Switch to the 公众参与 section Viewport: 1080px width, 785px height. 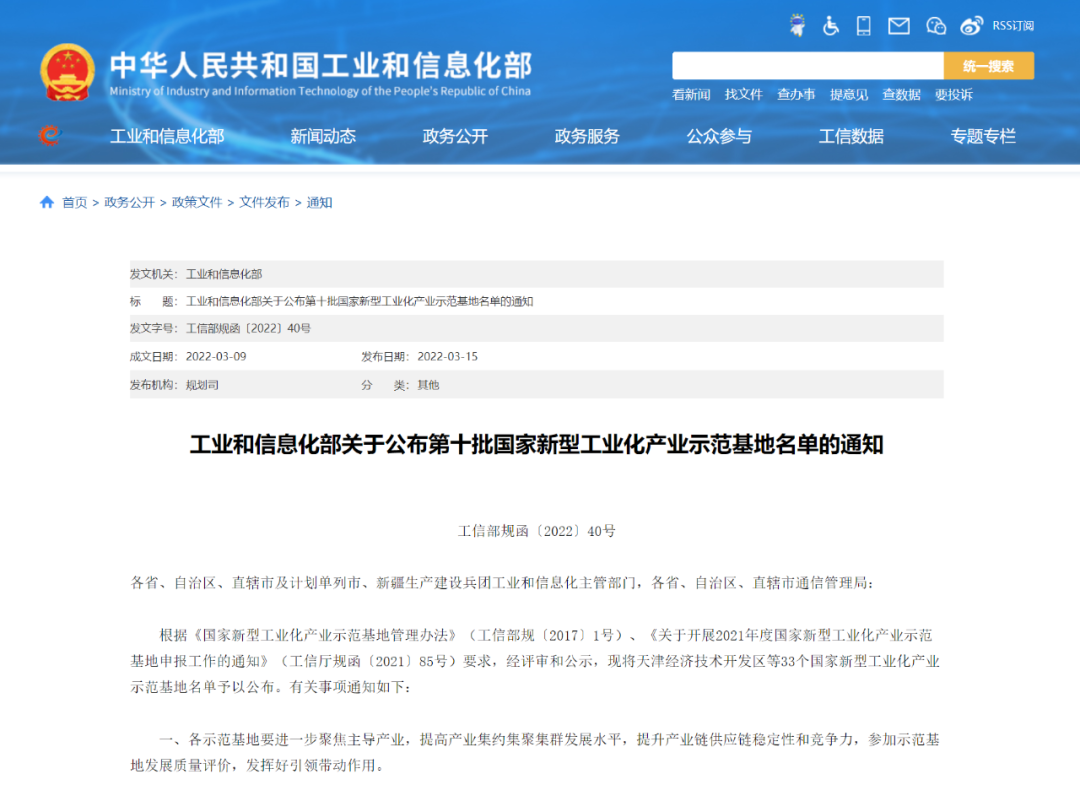(719, 136)
